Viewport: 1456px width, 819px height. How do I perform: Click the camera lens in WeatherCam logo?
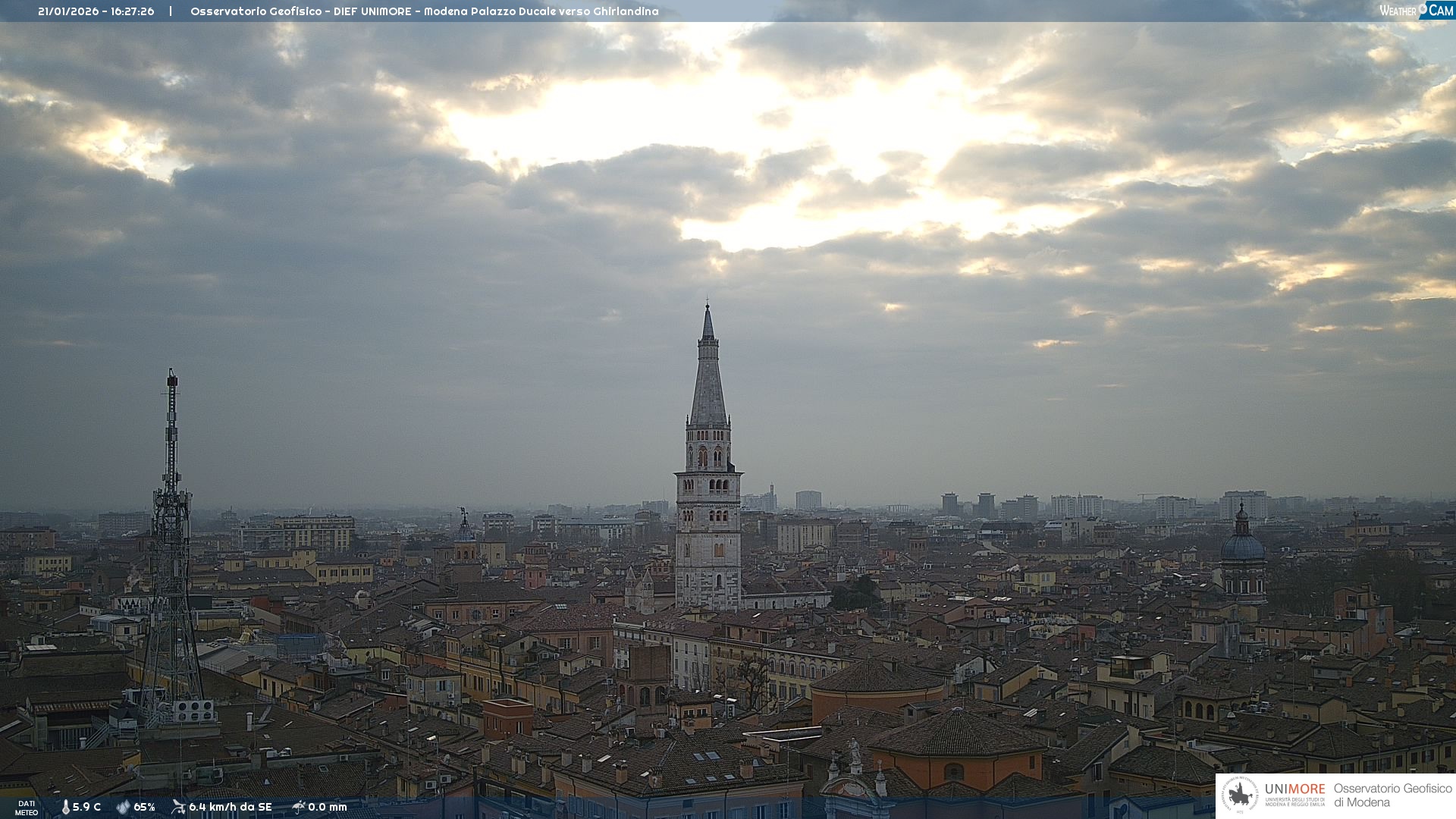click(x=1423, y=8)
